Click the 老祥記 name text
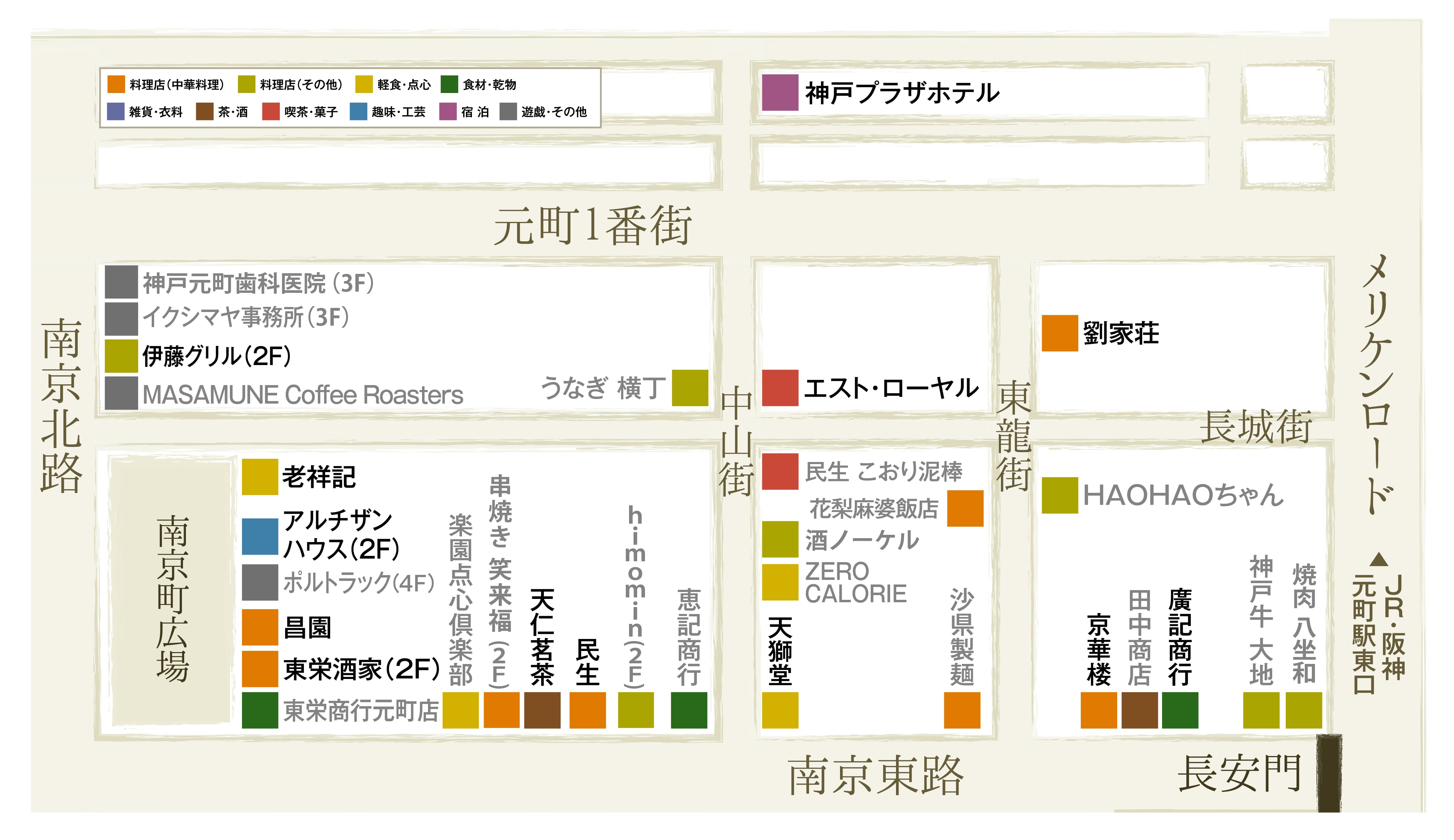Screen dimensions: 1454x840 pos(319,477)
